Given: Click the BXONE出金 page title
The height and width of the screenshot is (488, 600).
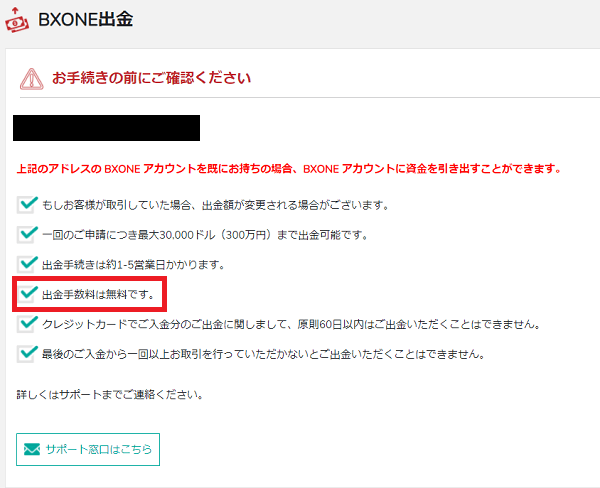Looking at the screenshot, I should pos(86,20).
